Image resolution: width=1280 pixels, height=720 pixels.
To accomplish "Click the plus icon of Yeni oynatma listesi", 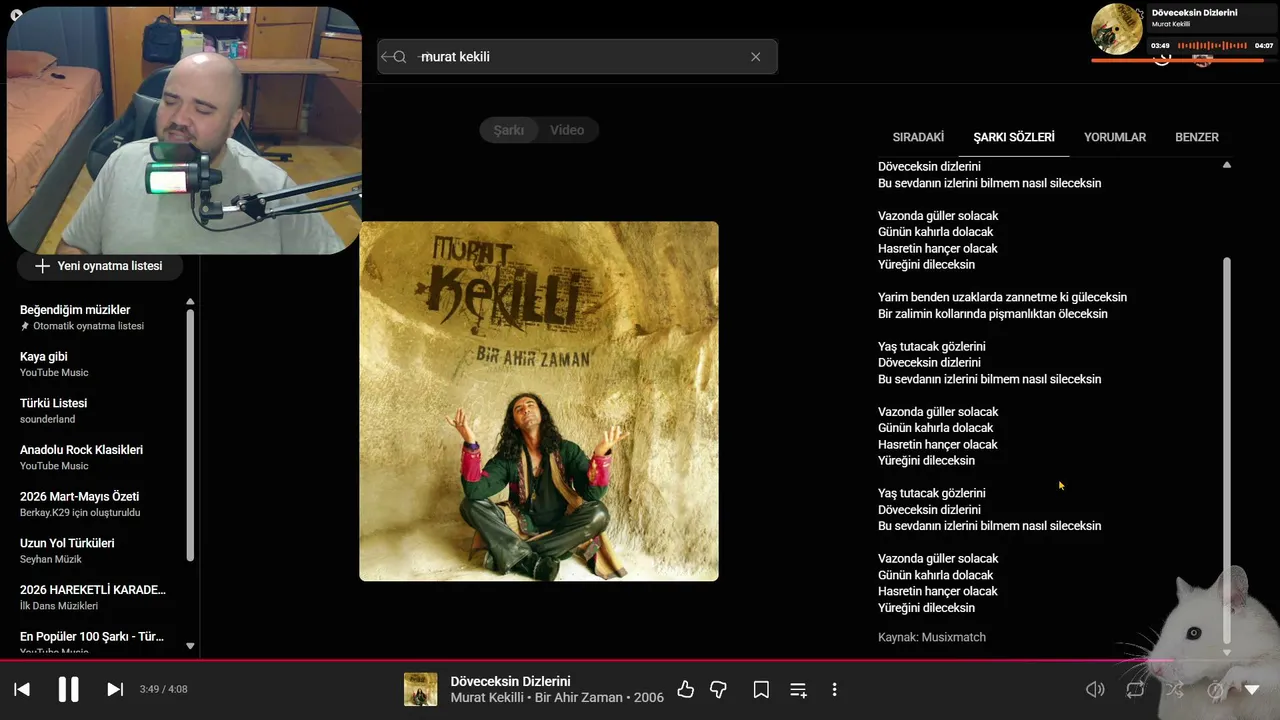I will tap(42, 266).
